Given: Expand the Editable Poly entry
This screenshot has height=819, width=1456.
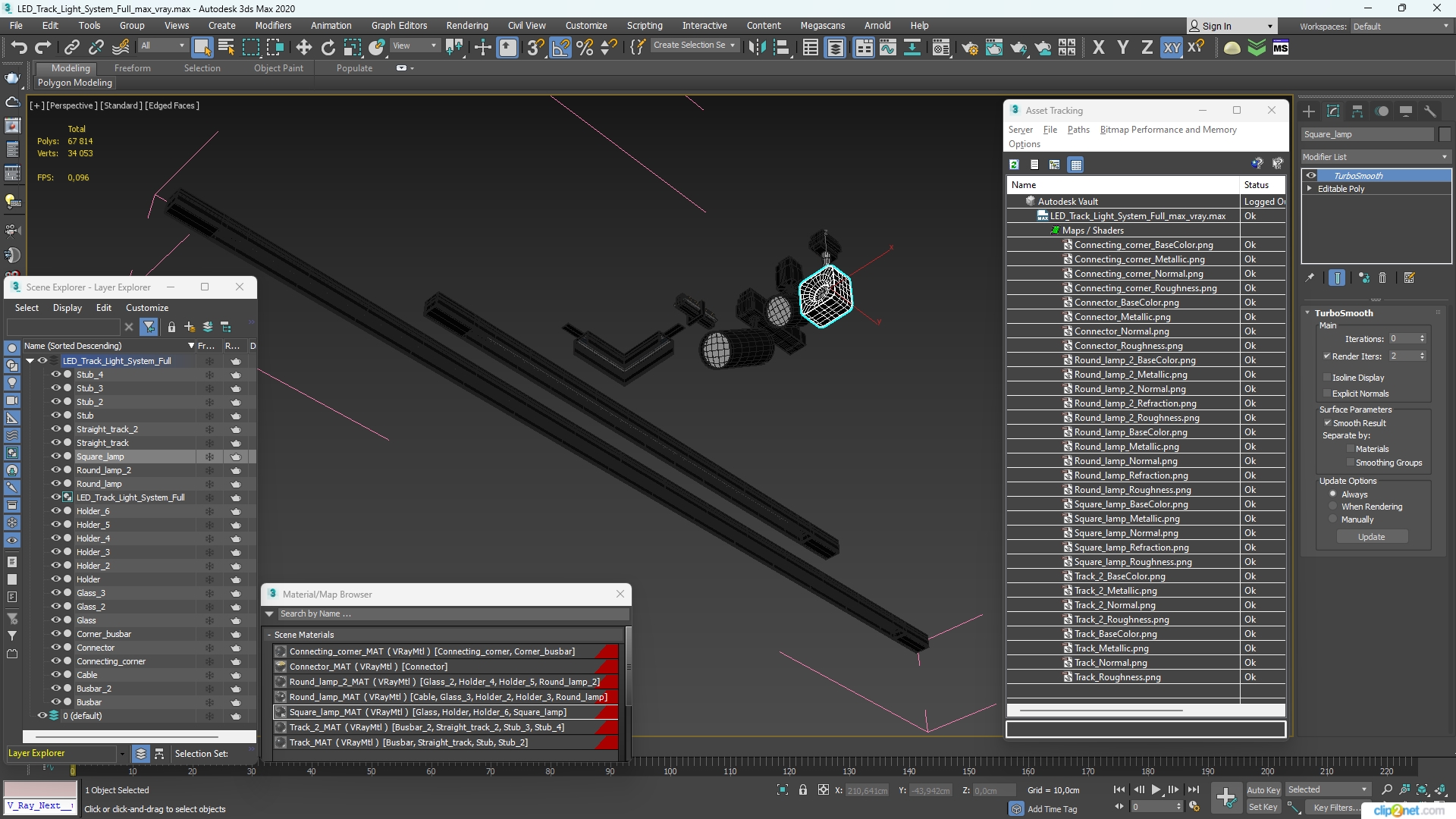Looking at the screenshot, I should [1310, 189].
